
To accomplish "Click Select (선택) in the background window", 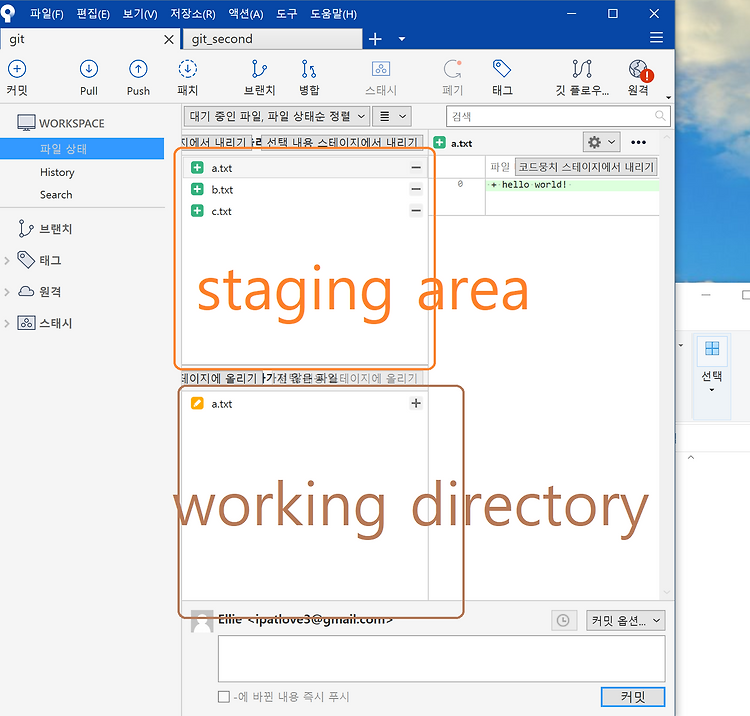I will point(712,376).
